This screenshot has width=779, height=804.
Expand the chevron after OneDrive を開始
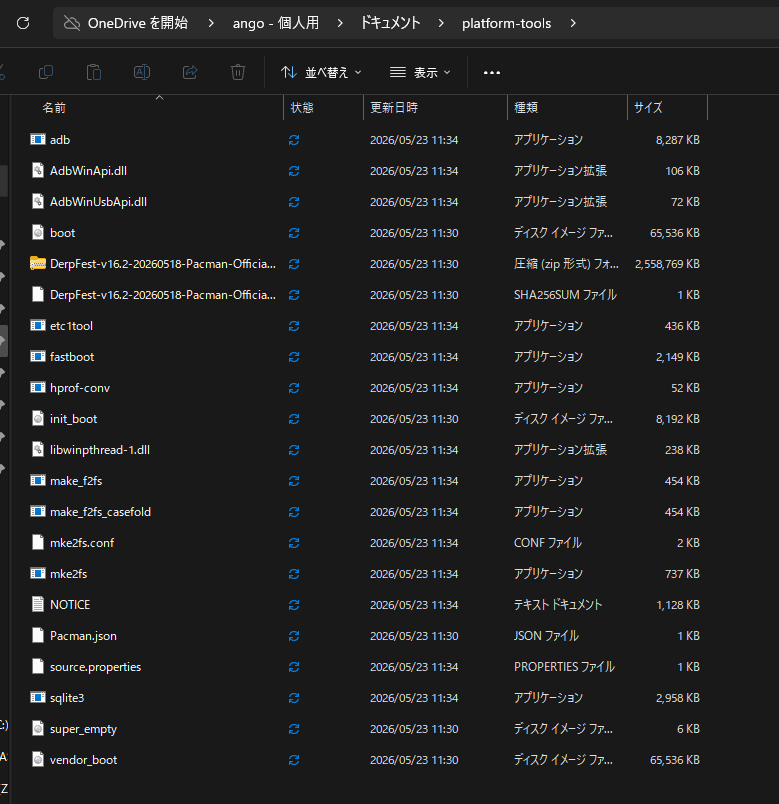click(x=211, y=23)
